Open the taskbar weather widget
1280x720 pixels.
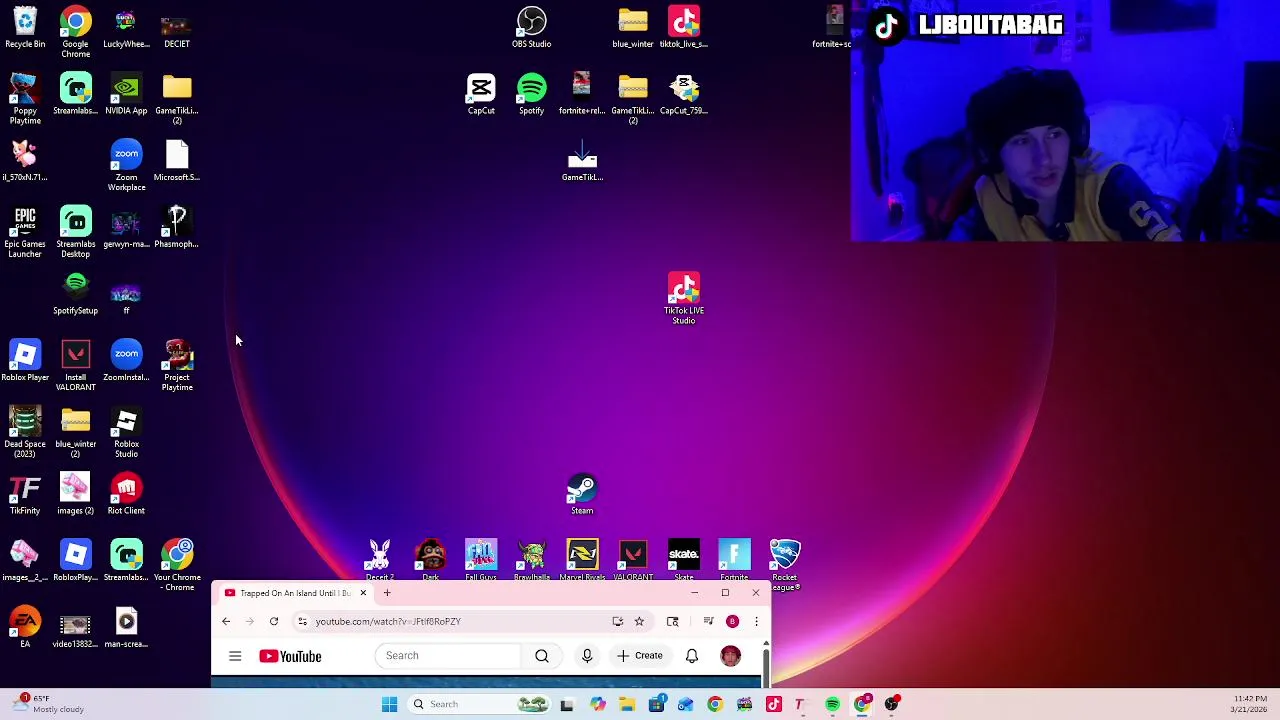click(46, 704)
